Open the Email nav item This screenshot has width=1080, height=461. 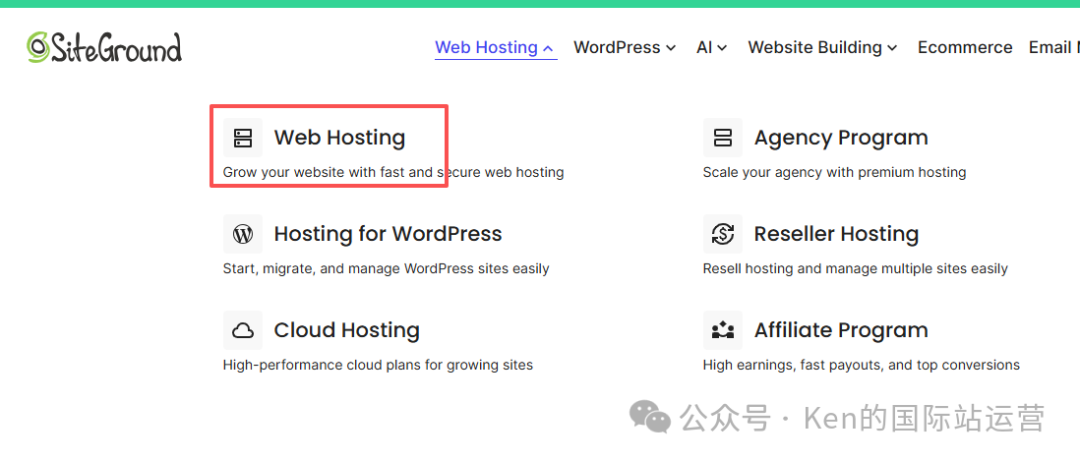point(1054,48)
